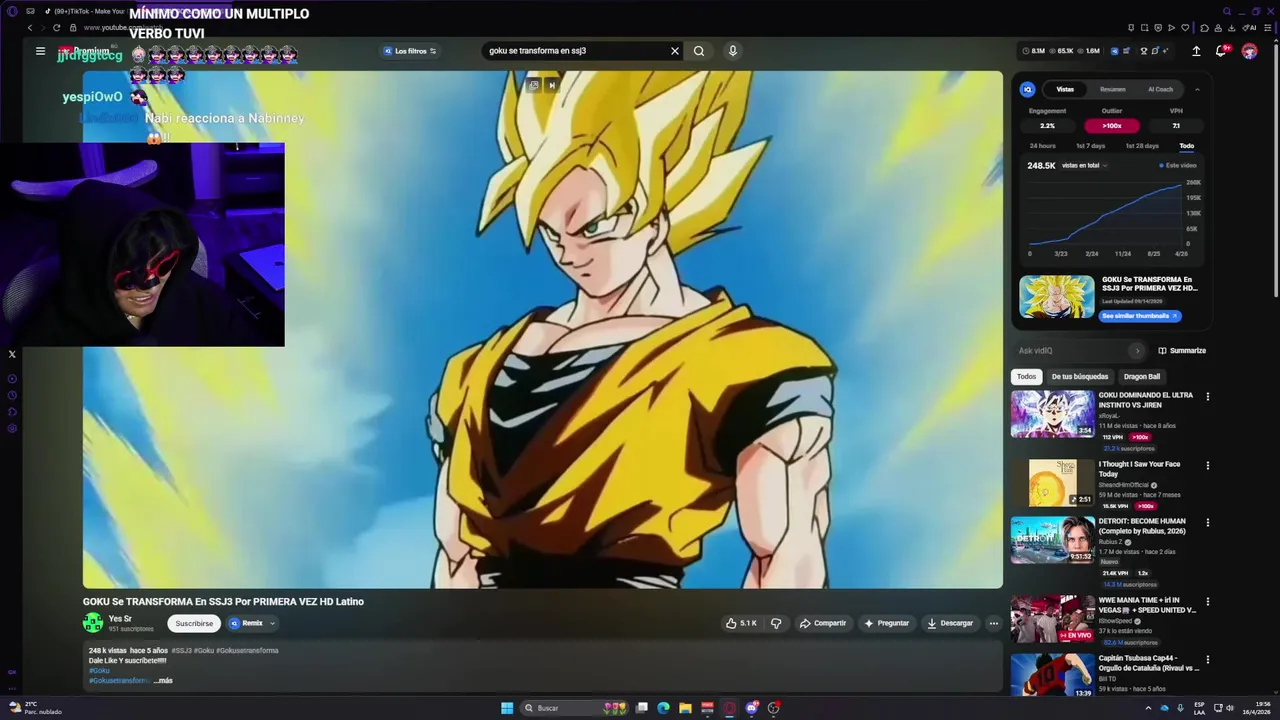The width and height of the screenshot is (1280, 720).
Task: Open Goku Dominando El Ultra Instinto thumbnail
Action: coord(1053,414)
